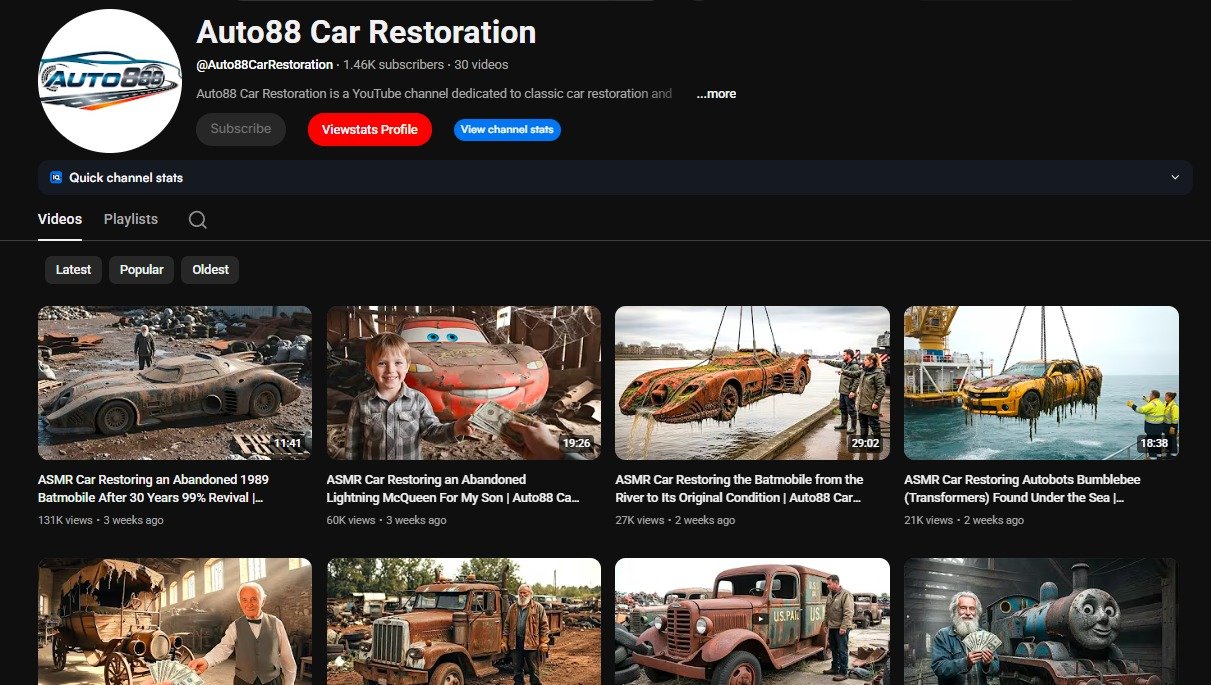The image size is (1211, 685).
Task: Open the Bumblebee under the sea thumbnail
Action: pyautogui.click(x=1041, y=383)
